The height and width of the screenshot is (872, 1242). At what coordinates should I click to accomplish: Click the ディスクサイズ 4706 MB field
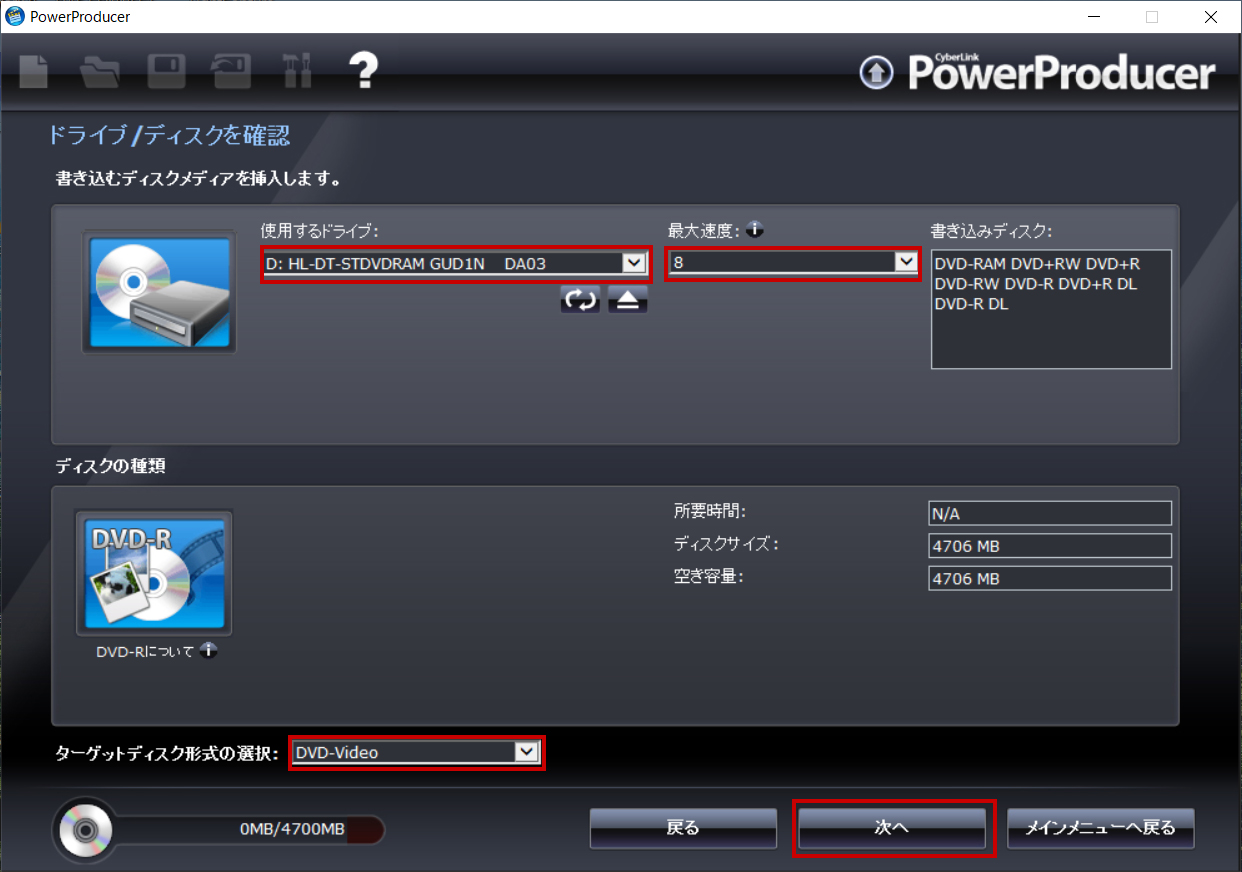[x=1050, y=546]
